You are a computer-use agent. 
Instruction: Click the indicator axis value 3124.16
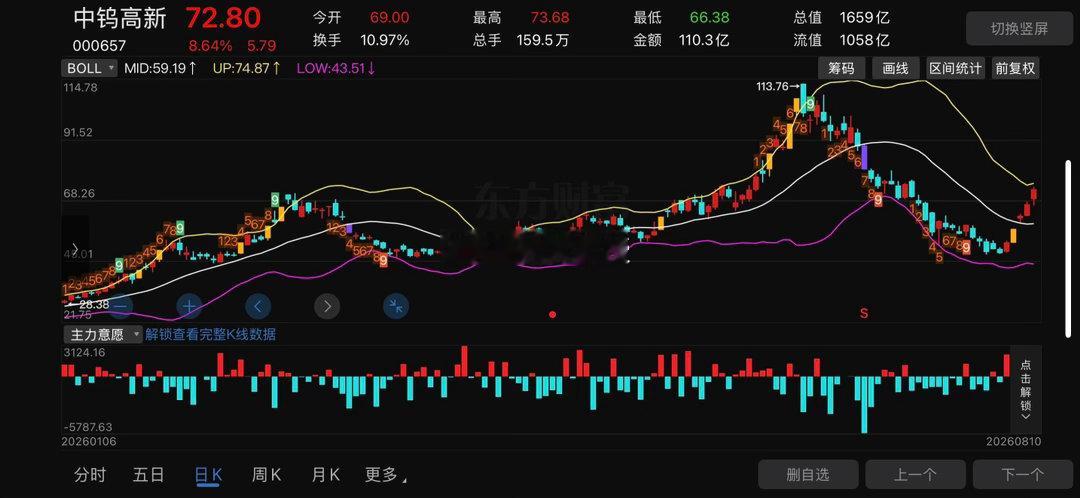84,352
